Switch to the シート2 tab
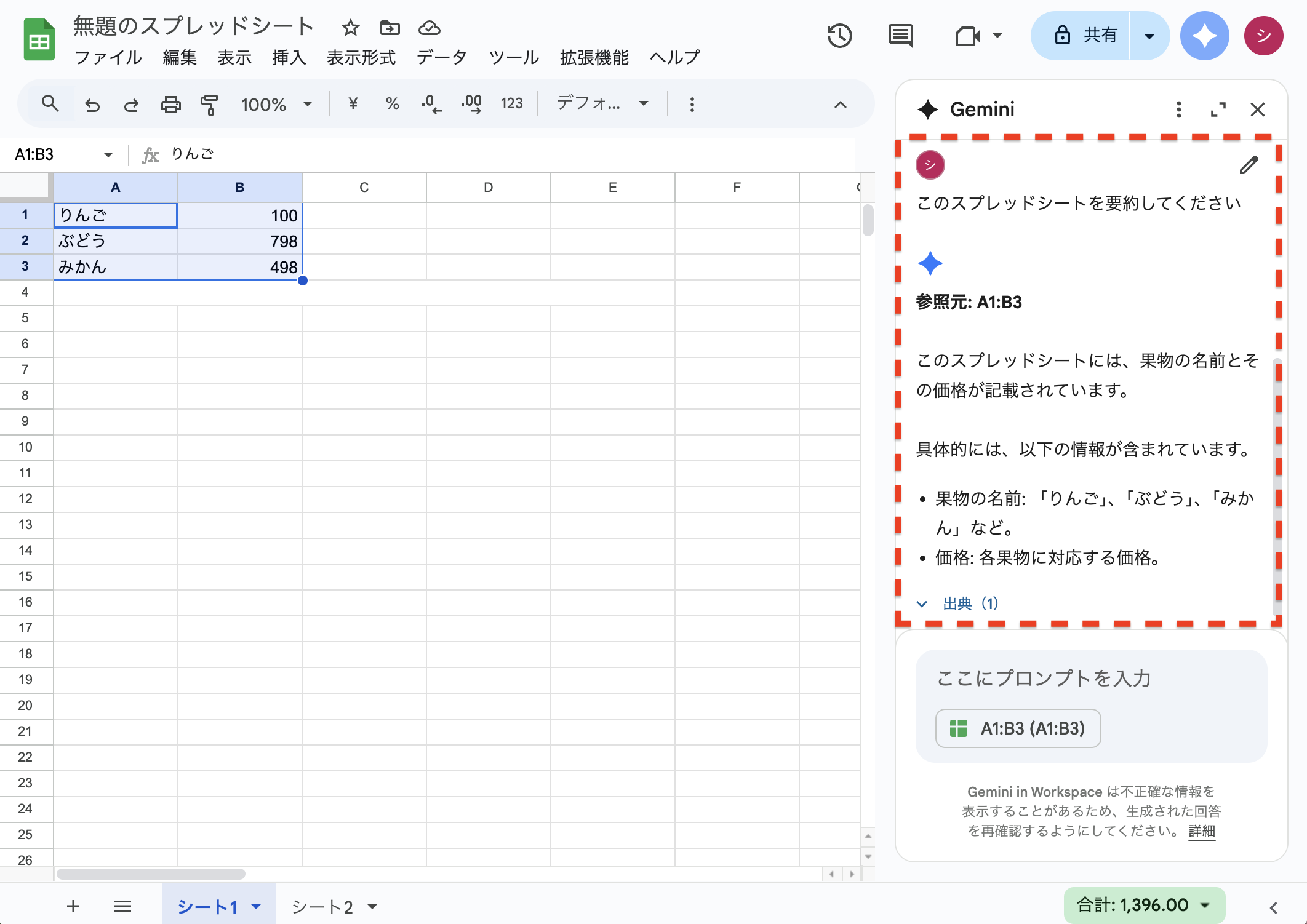Screen dimensions: 1307x924 (322, 906)
